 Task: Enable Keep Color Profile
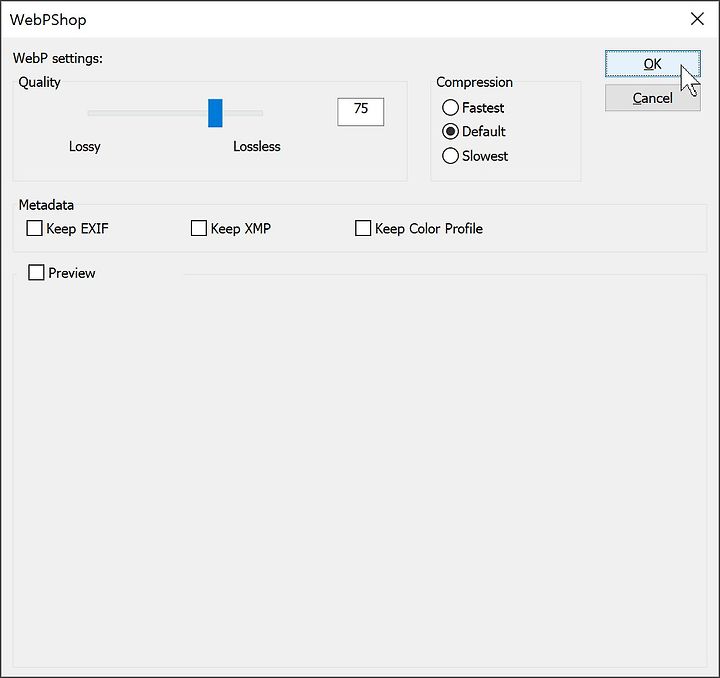tap(419, 228)
